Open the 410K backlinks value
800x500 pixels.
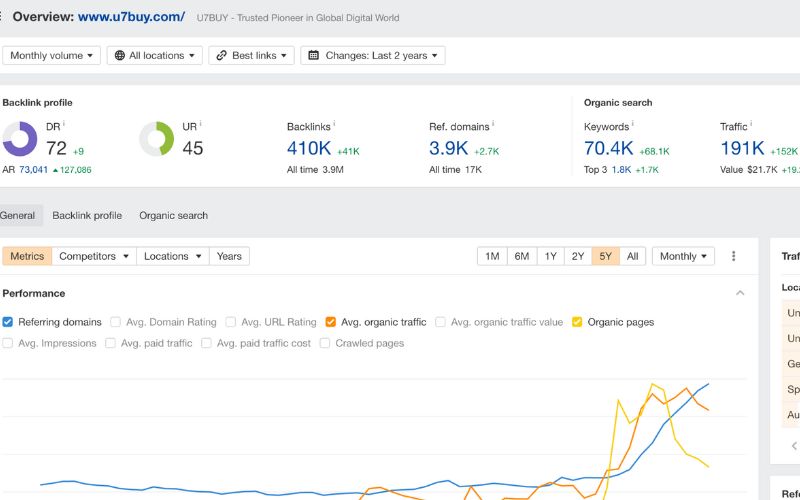(309, 148)
